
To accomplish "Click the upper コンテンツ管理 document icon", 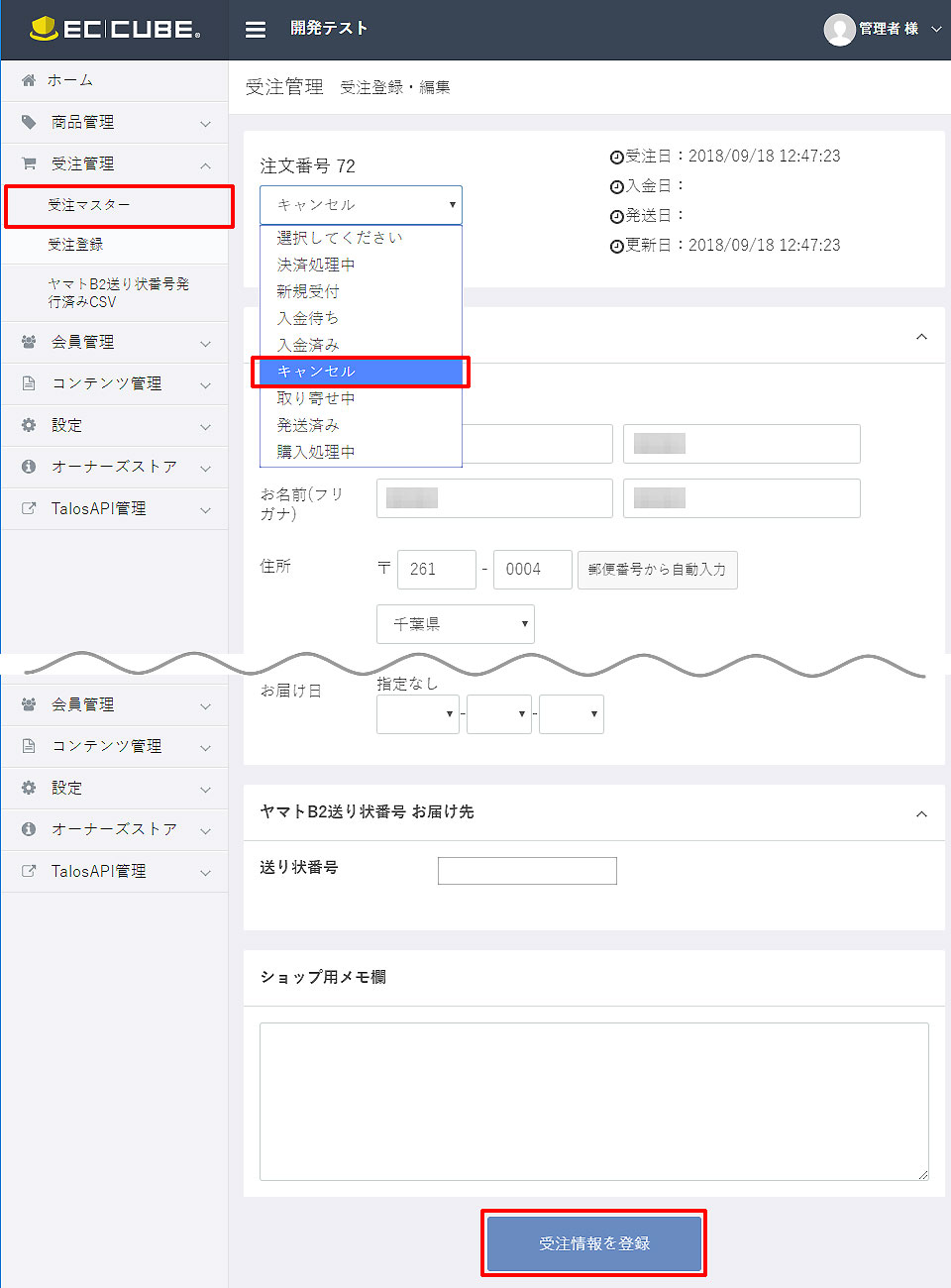I will coord(29,383).
